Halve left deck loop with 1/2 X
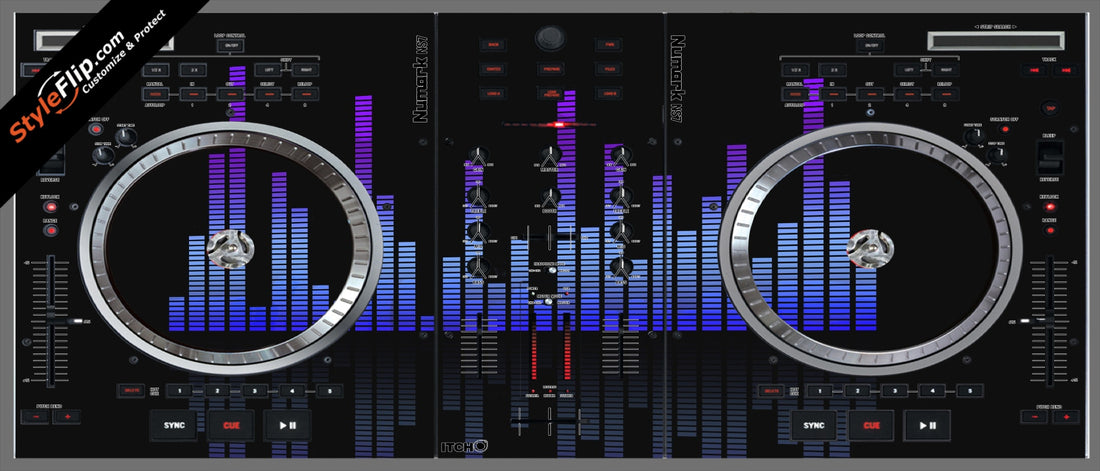Image resolution: width=1100 pixels, height=471 pixels. coord(156,70)
